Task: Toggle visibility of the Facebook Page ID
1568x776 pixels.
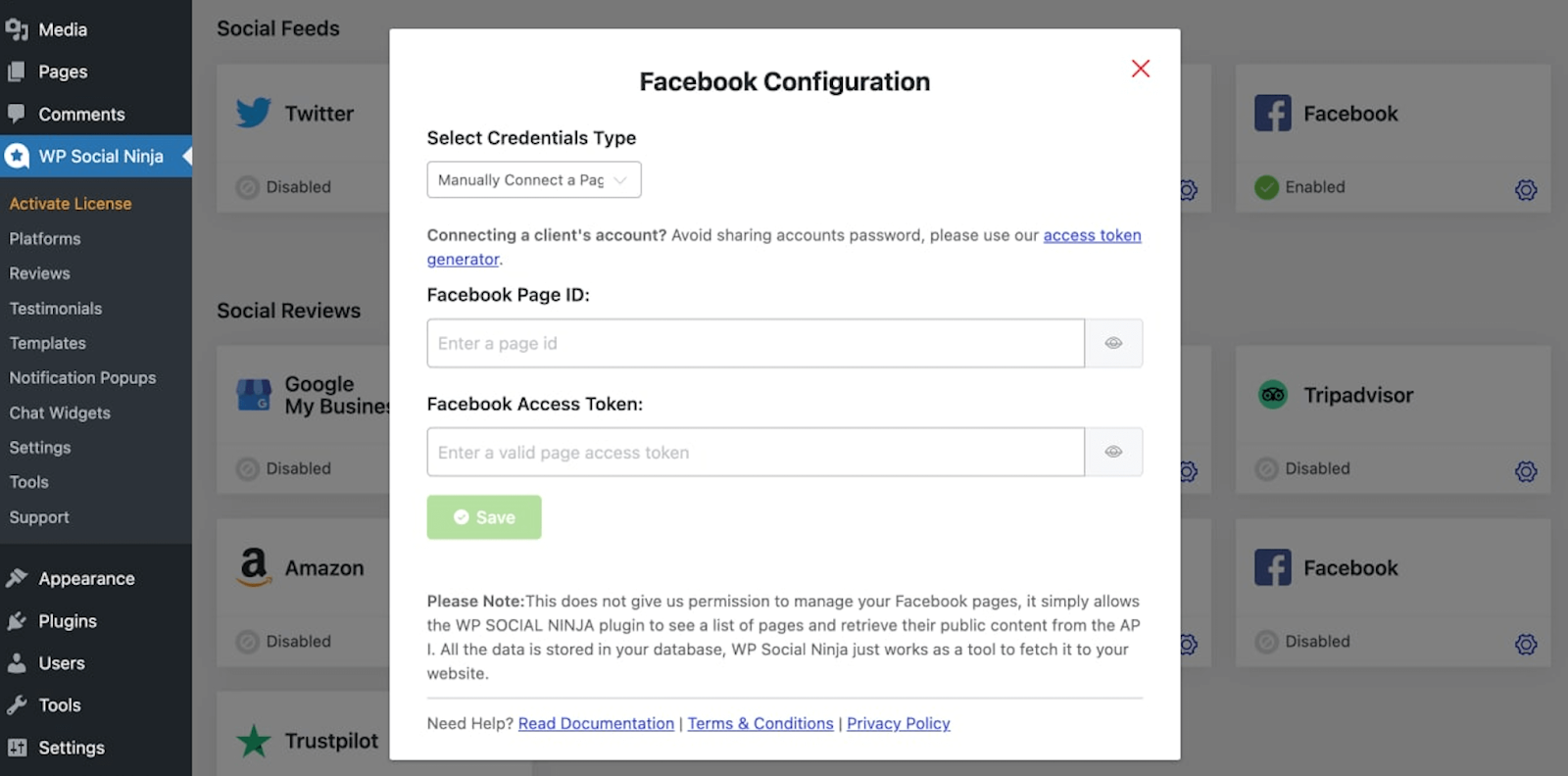Action: [x=1113, y=343]
